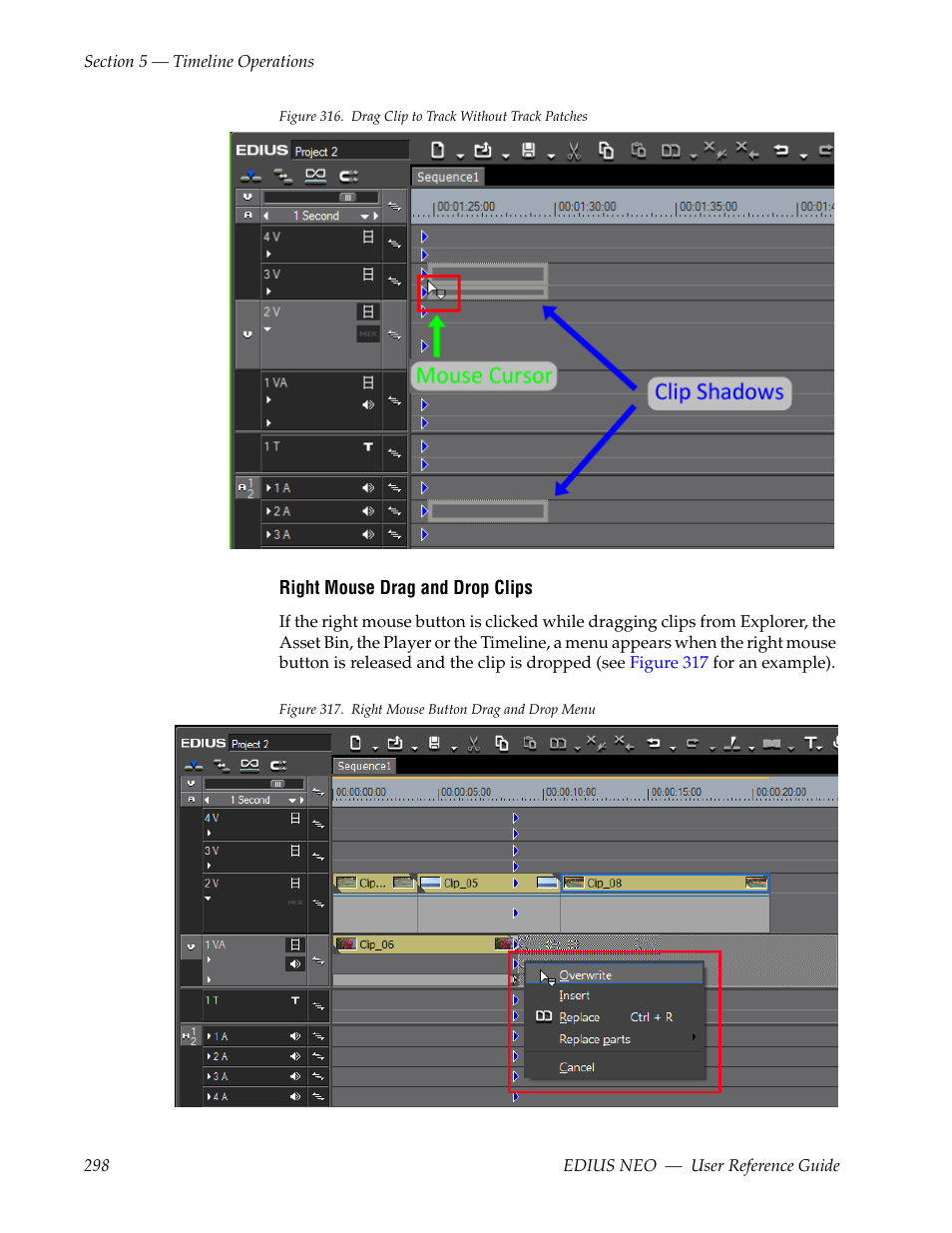Toggle video lock on the upper 2 V track
Image resolution: width=952 pixels, height=1233 pixels.
(368, 311)
